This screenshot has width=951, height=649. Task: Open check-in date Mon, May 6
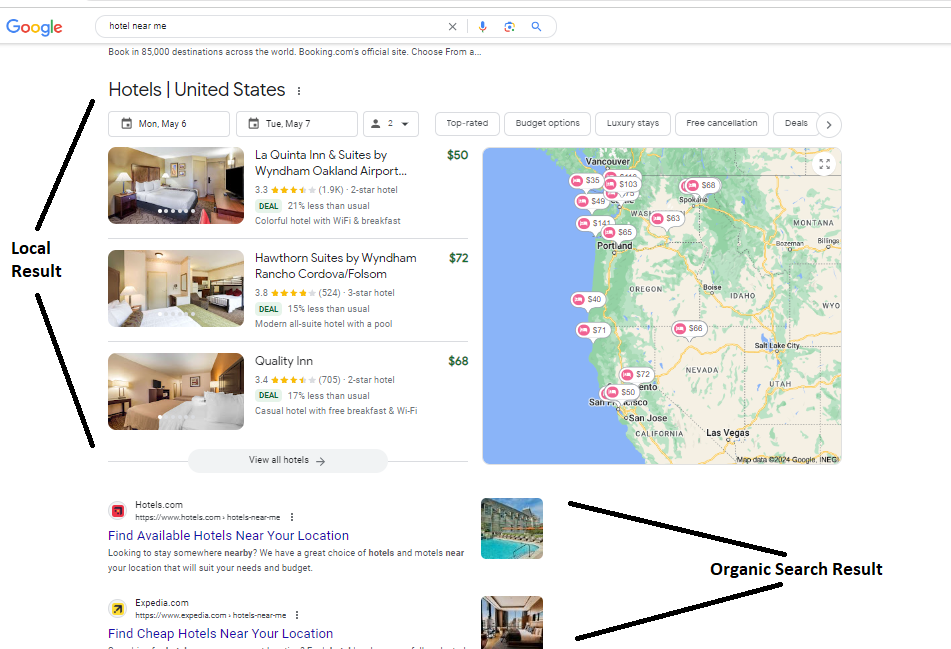pos(169,124)
